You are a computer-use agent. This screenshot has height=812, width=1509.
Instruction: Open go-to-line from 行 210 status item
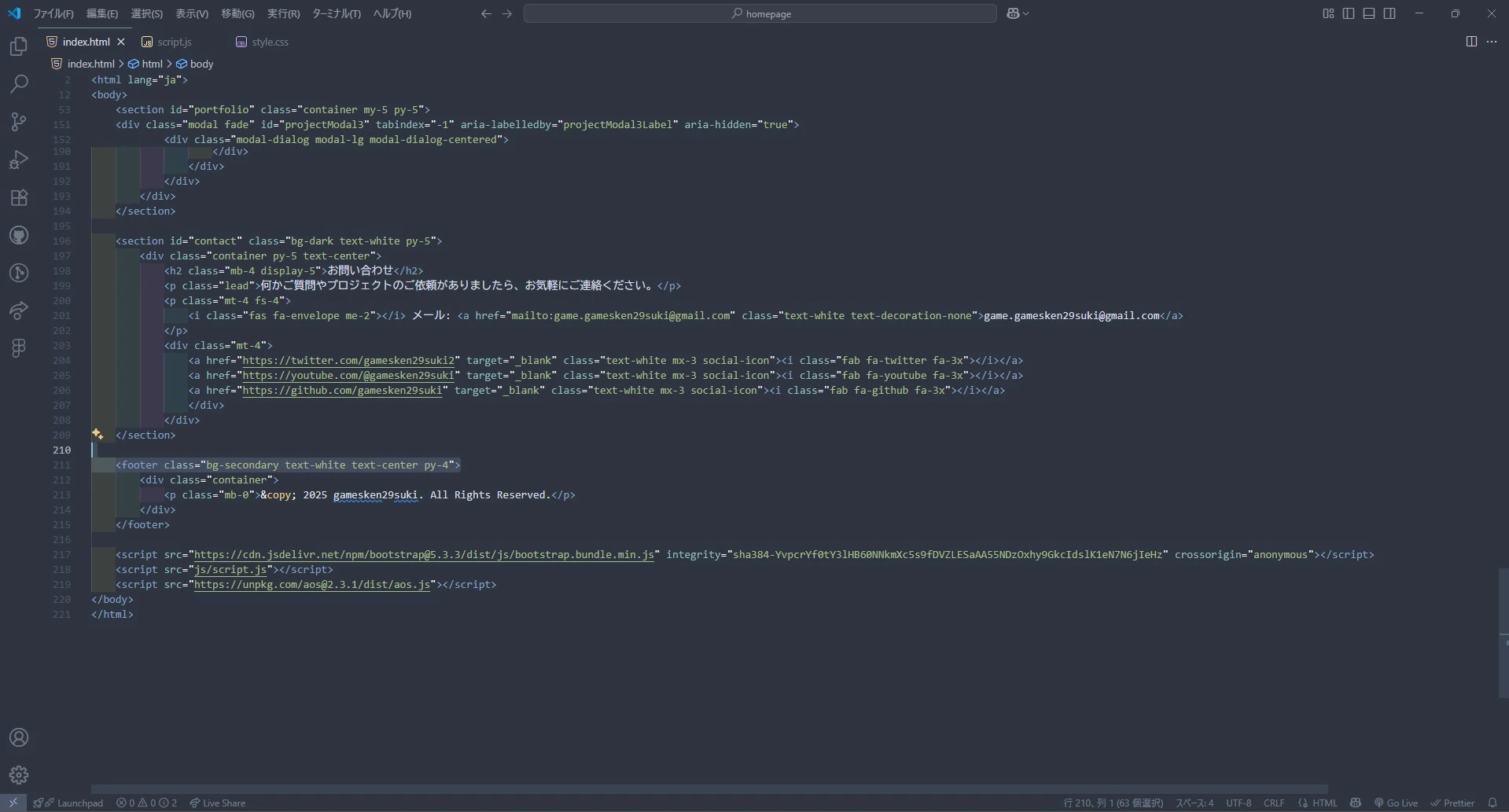(1113, 803)
